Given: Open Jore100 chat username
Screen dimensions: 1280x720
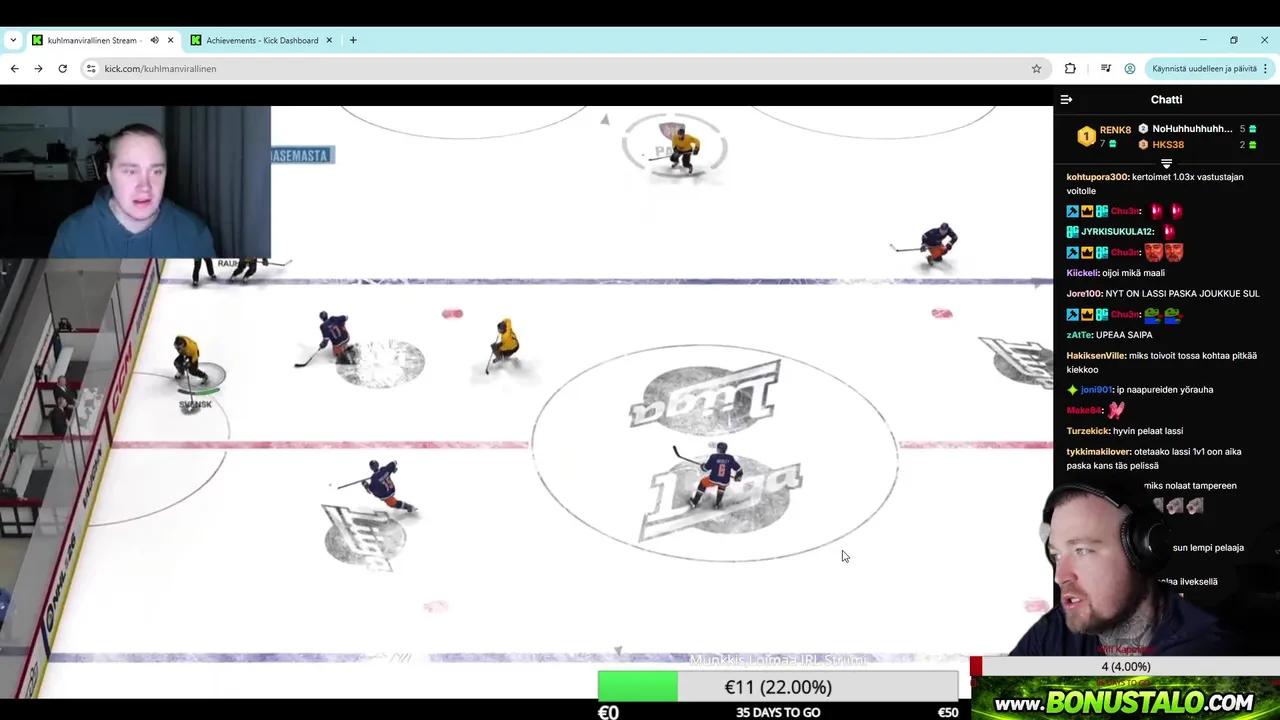Looking at the screenshot, I should (1084, 294).
